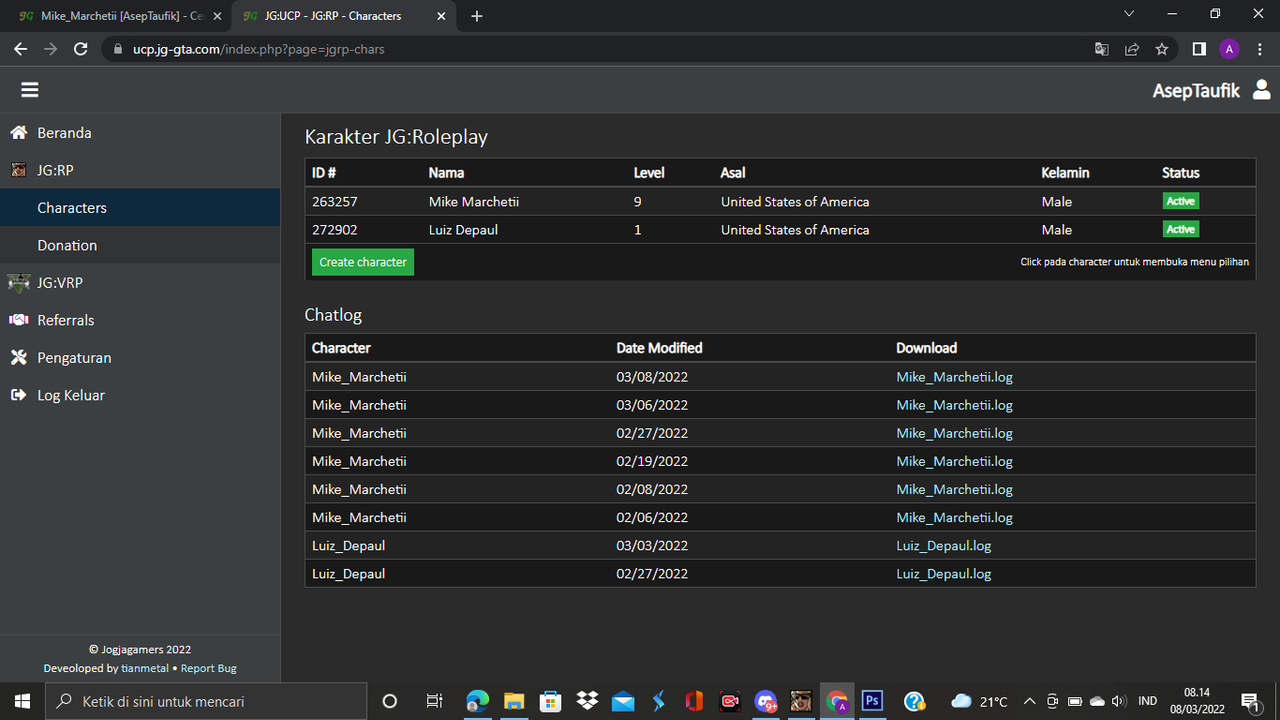Download Luiz_Depaul.log dated 03/03/2022
Screen dimensions: 1280x720
(944, 545)
